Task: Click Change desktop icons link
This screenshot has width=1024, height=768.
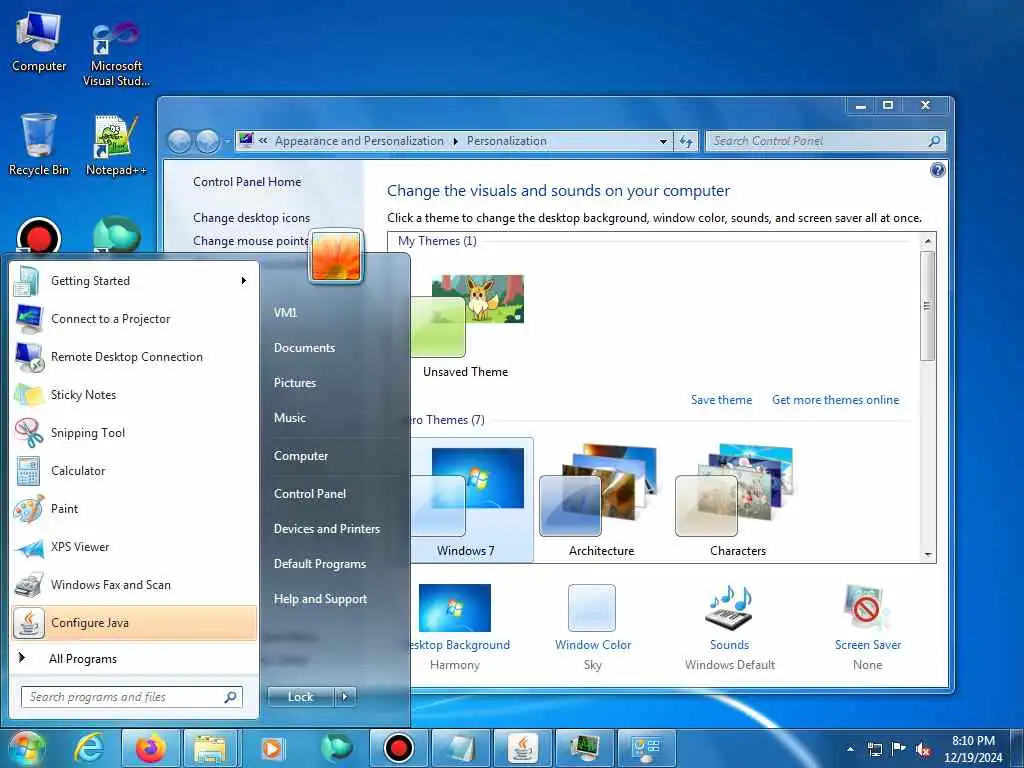Action: point(251,218)
